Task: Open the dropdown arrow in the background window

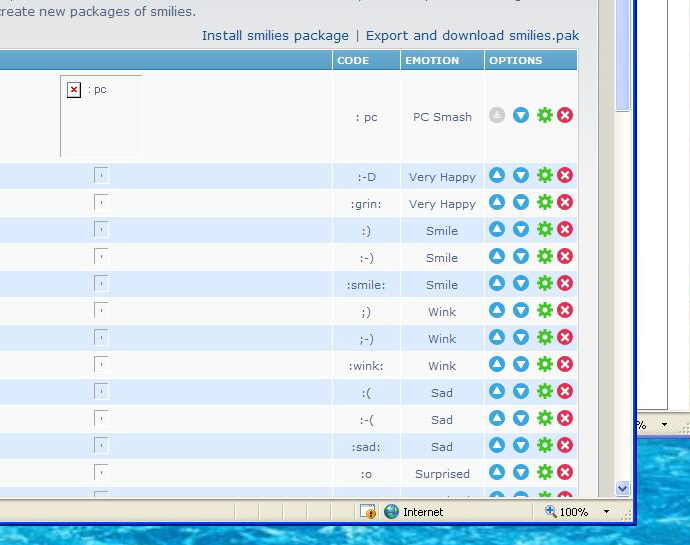Action: tap(664, 424)
